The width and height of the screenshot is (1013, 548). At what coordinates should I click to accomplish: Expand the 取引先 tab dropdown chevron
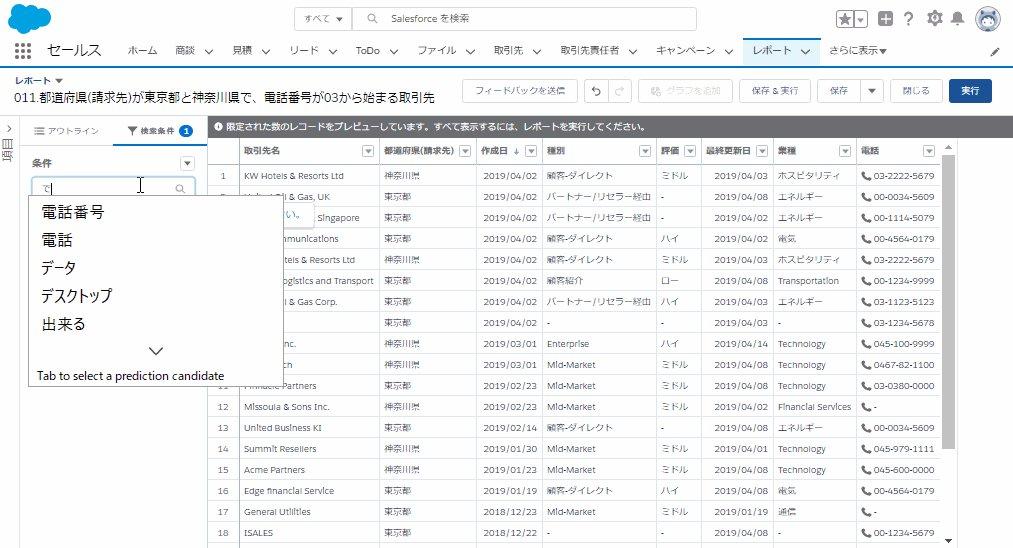537,52
